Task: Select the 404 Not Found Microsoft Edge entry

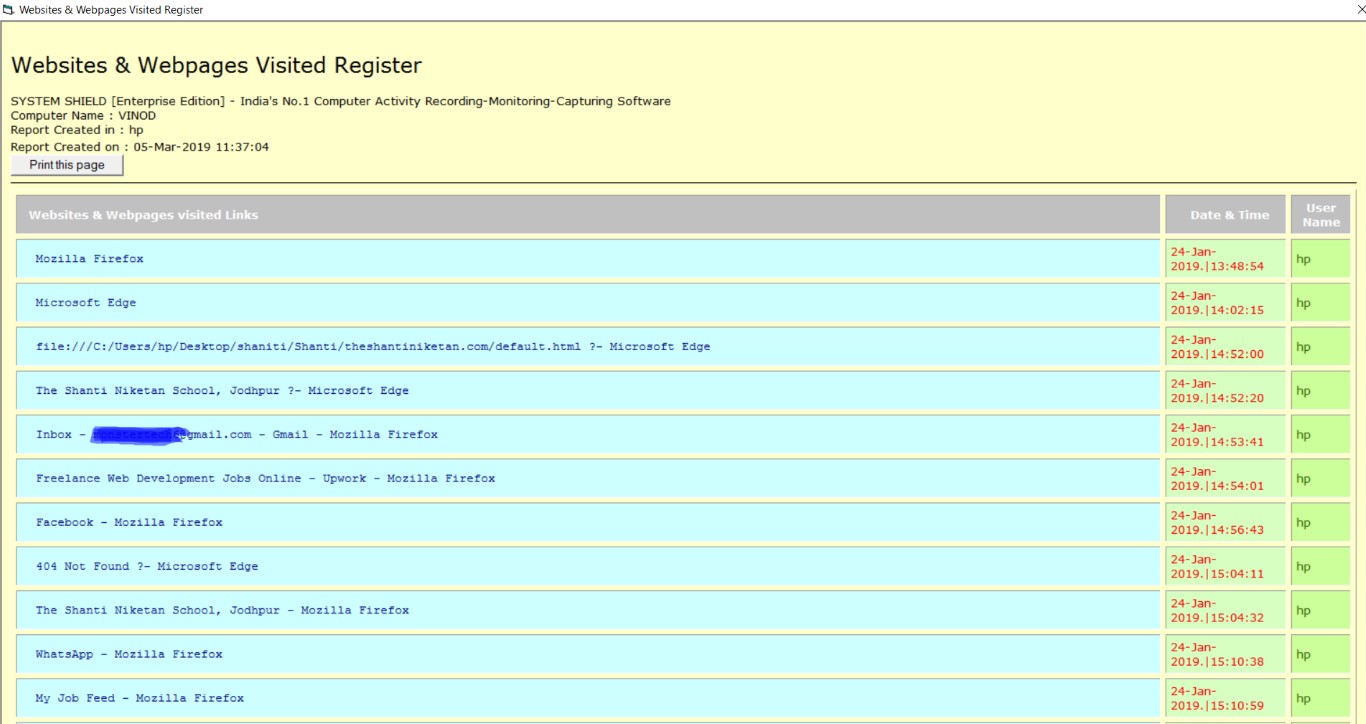Action: coord(588,567)
